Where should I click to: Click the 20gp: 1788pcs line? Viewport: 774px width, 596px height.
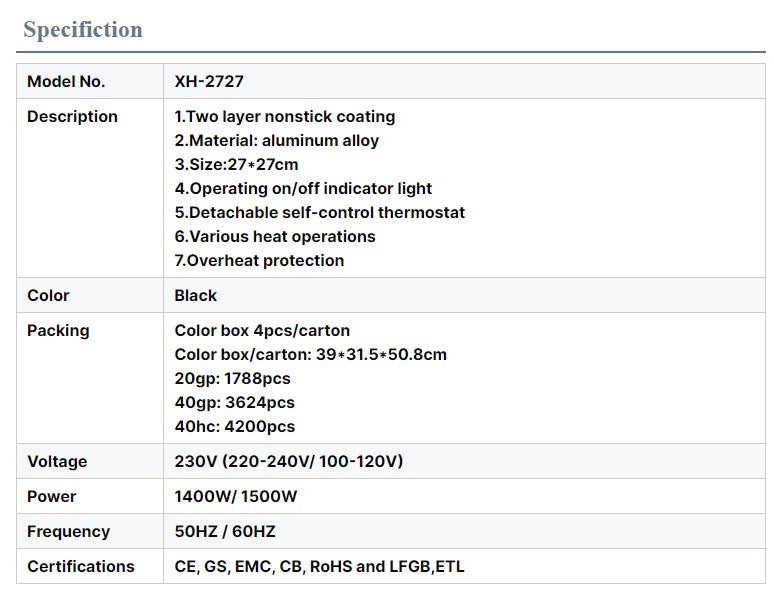233,379
